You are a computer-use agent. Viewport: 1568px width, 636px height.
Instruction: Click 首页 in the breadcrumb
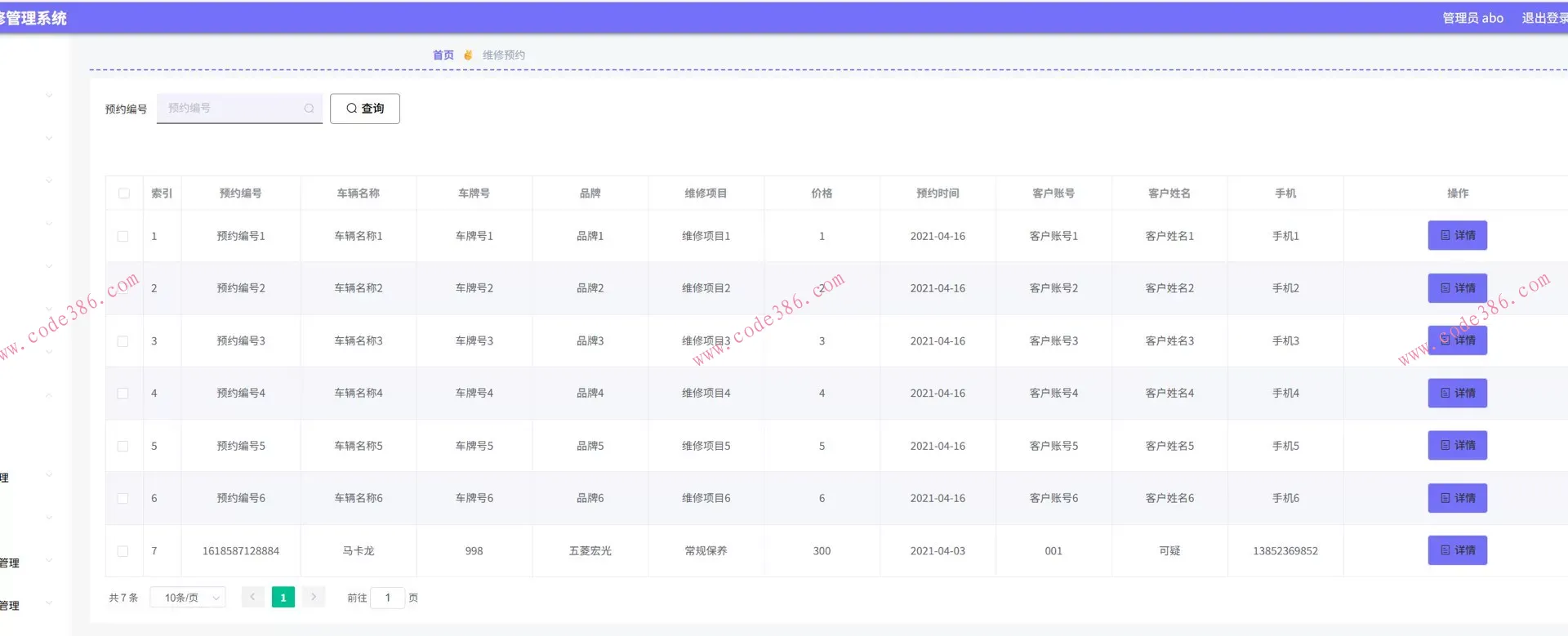(443, 56)
